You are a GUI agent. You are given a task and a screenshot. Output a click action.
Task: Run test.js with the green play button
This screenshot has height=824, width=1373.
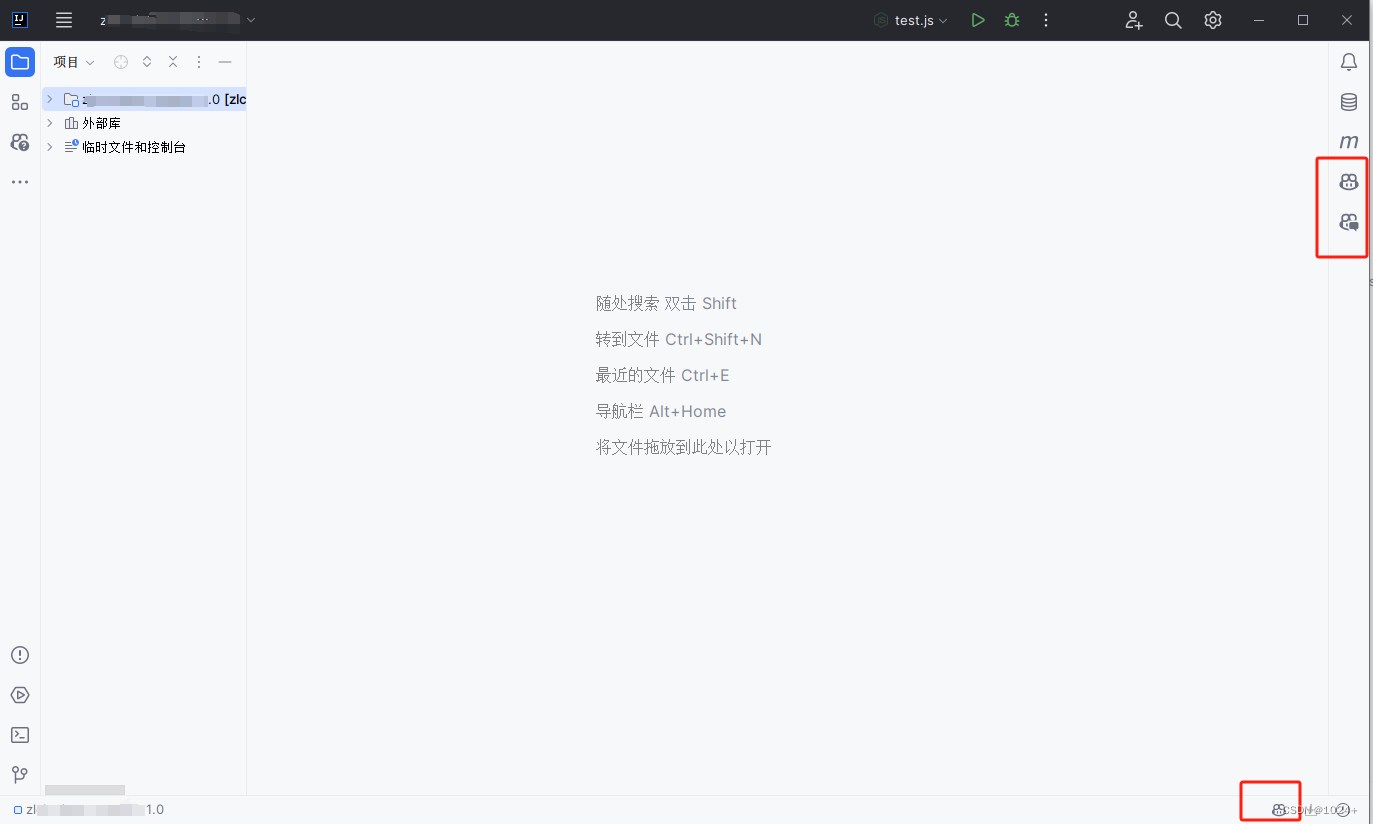pos(978,20)
